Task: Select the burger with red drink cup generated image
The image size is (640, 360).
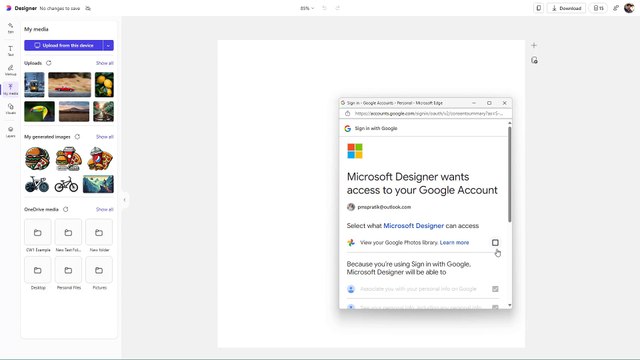Action: [68, 158]
